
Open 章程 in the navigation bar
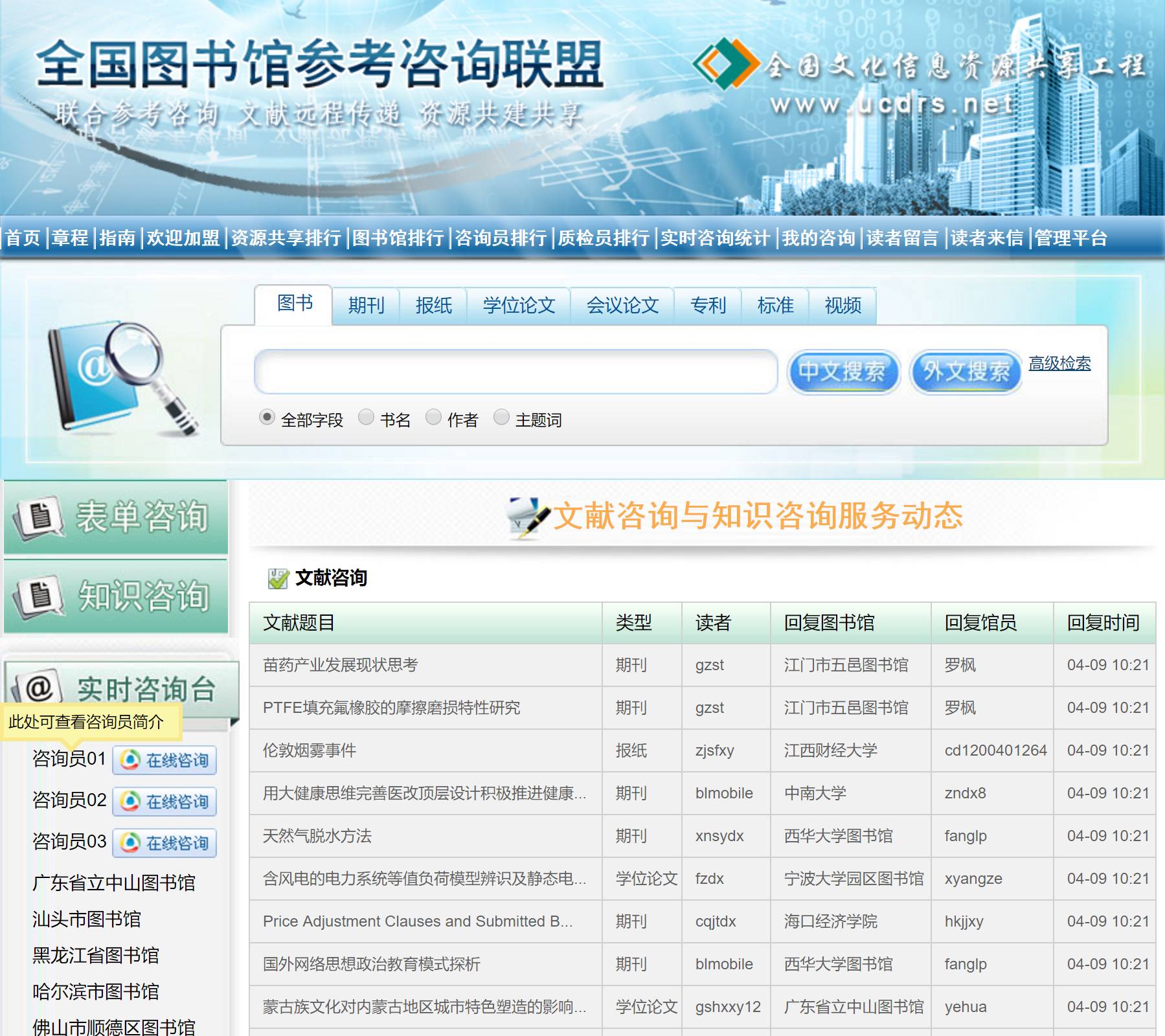[x=70, y=238]
